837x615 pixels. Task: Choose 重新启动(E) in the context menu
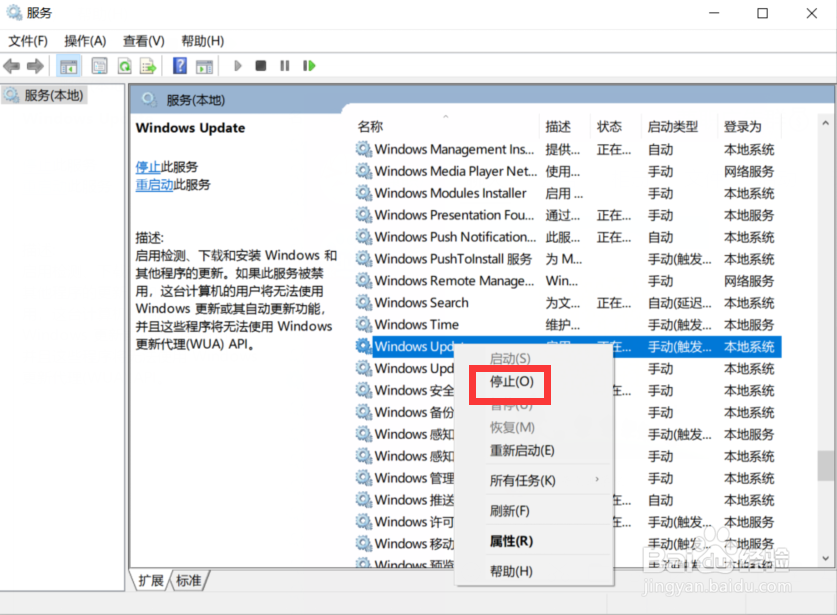coord(522,451)
